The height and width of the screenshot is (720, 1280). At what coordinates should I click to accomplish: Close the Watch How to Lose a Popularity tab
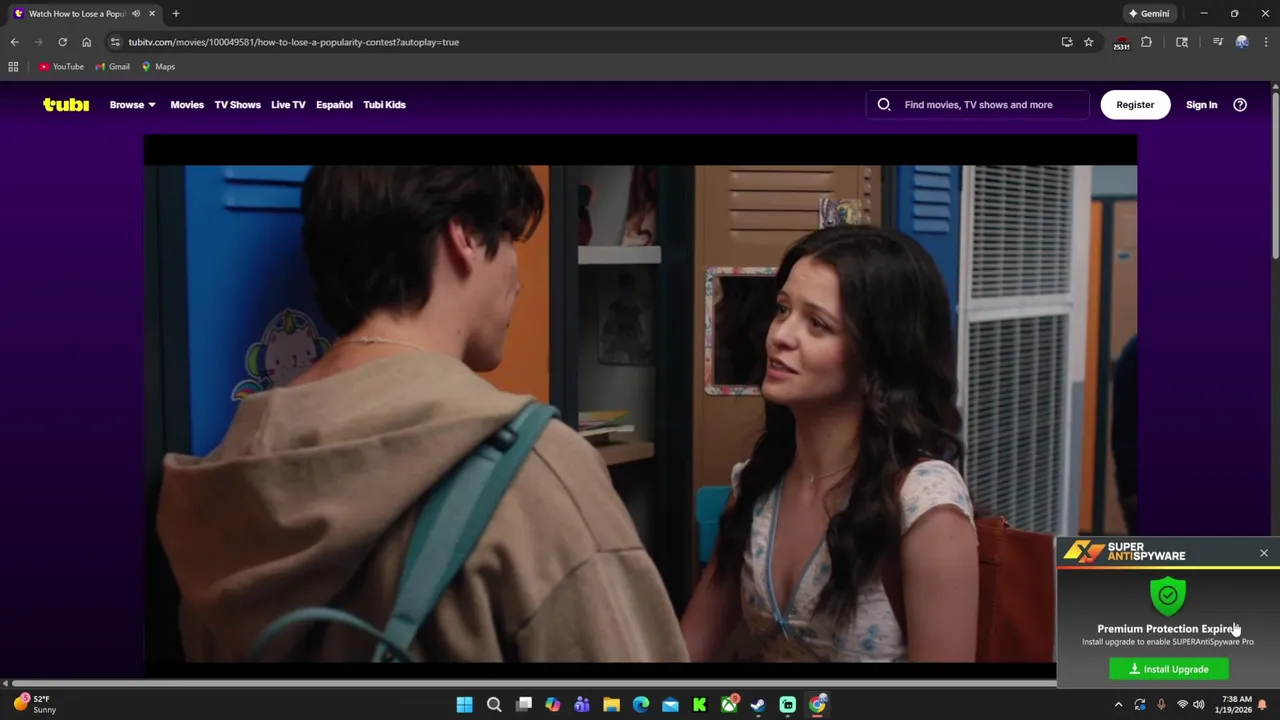click(152, 14)
